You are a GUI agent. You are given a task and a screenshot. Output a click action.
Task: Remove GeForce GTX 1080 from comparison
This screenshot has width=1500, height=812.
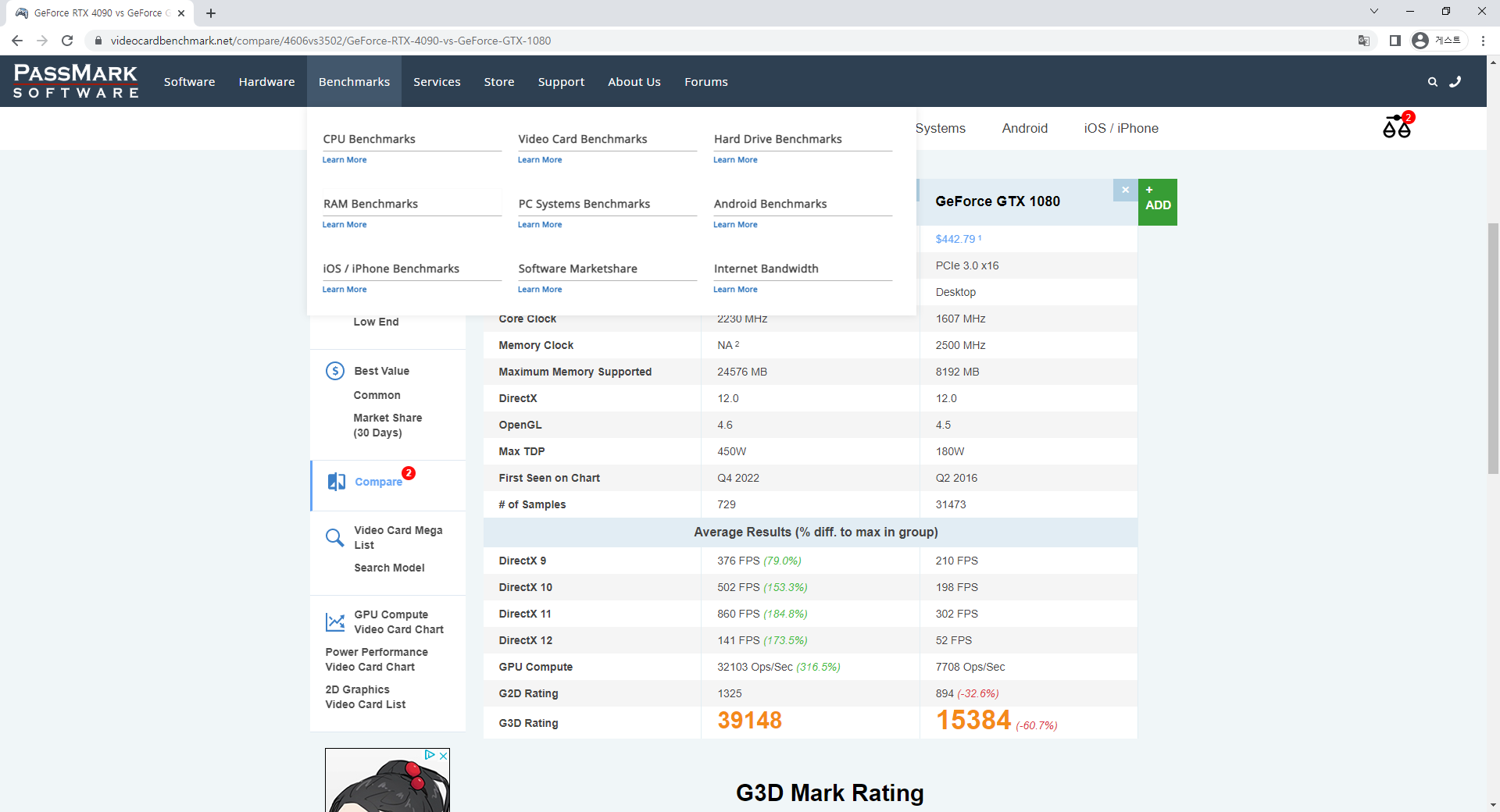pos(1125,190)
